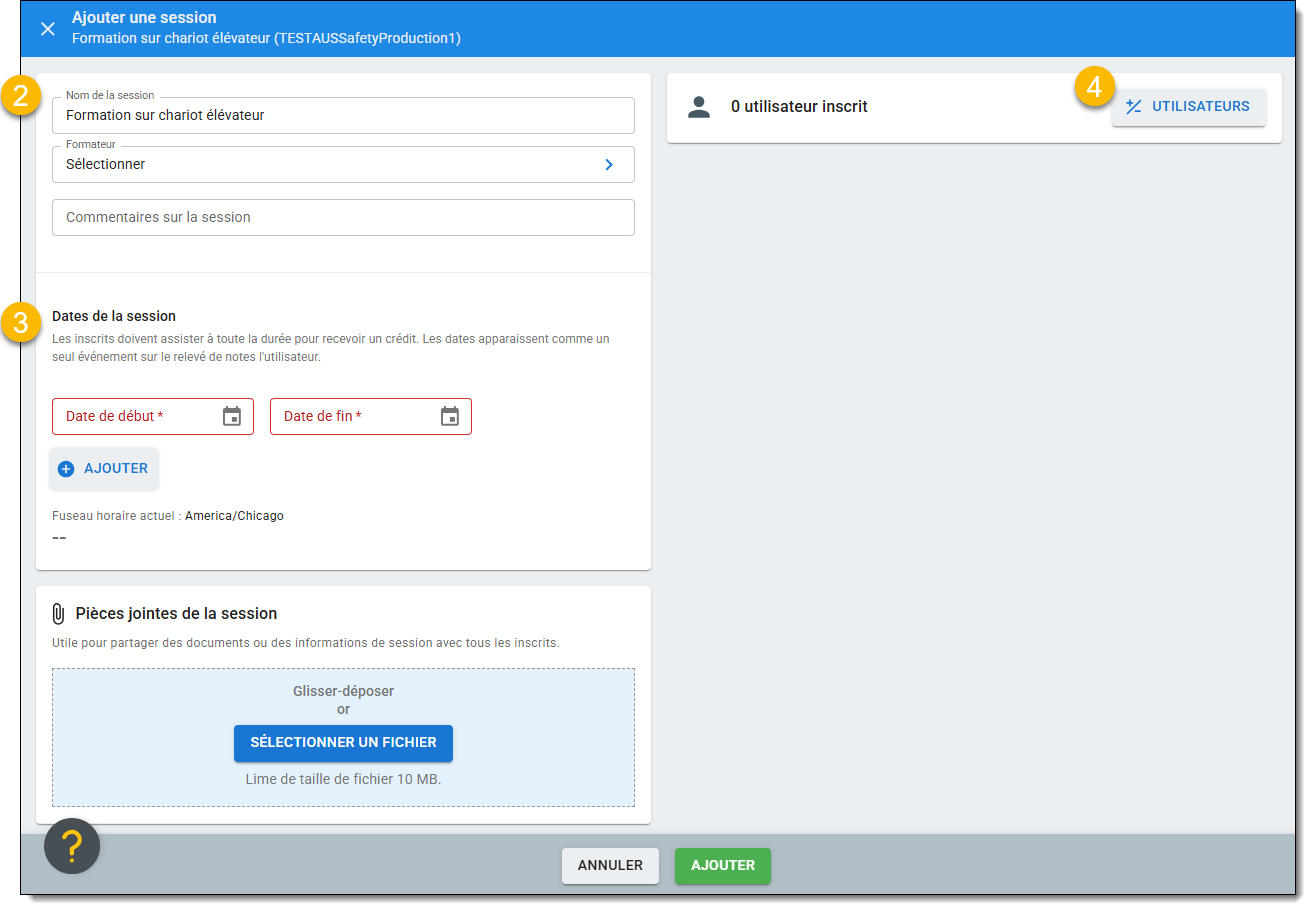Open the end date calendar picker
Screen dimensions: 1311x910
click(x=450, y=417)
